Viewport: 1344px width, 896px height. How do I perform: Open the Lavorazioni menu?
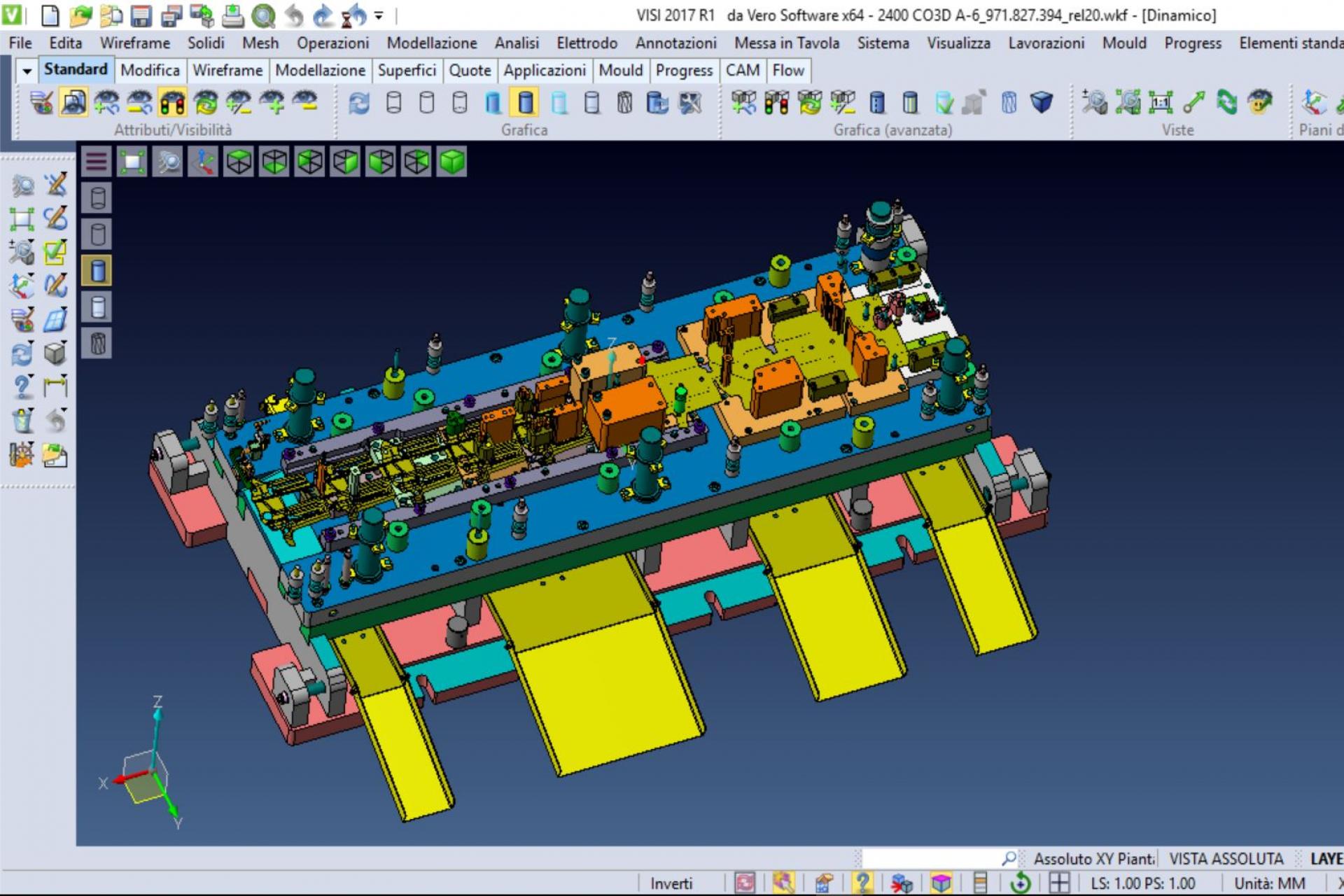tap(1046, 43)
